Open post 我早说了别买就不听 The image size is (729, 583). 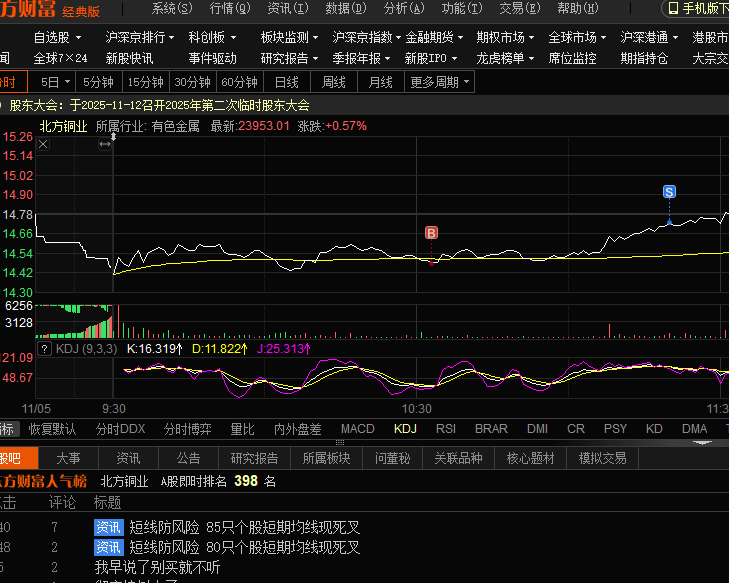pos(158,567)
